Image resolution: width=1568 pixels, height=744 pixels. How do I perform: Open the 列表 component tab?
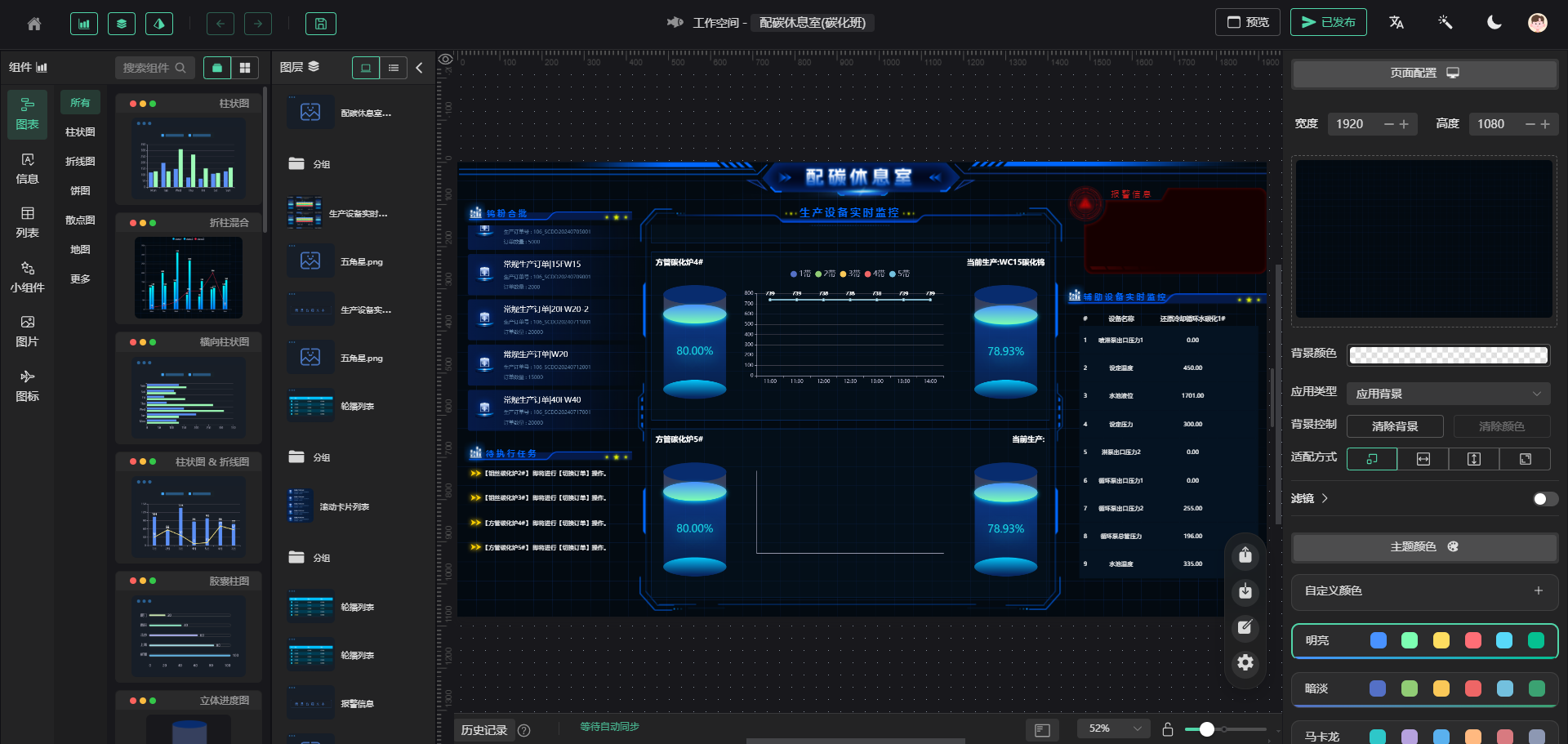[27, 222]
